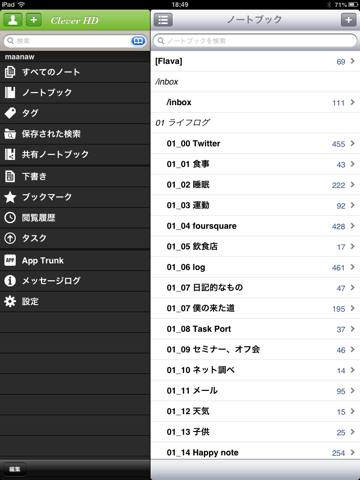Click the 保存された検索 folder search icon
The height and width of the screenshot is (480, 360).
coord(10,134)
